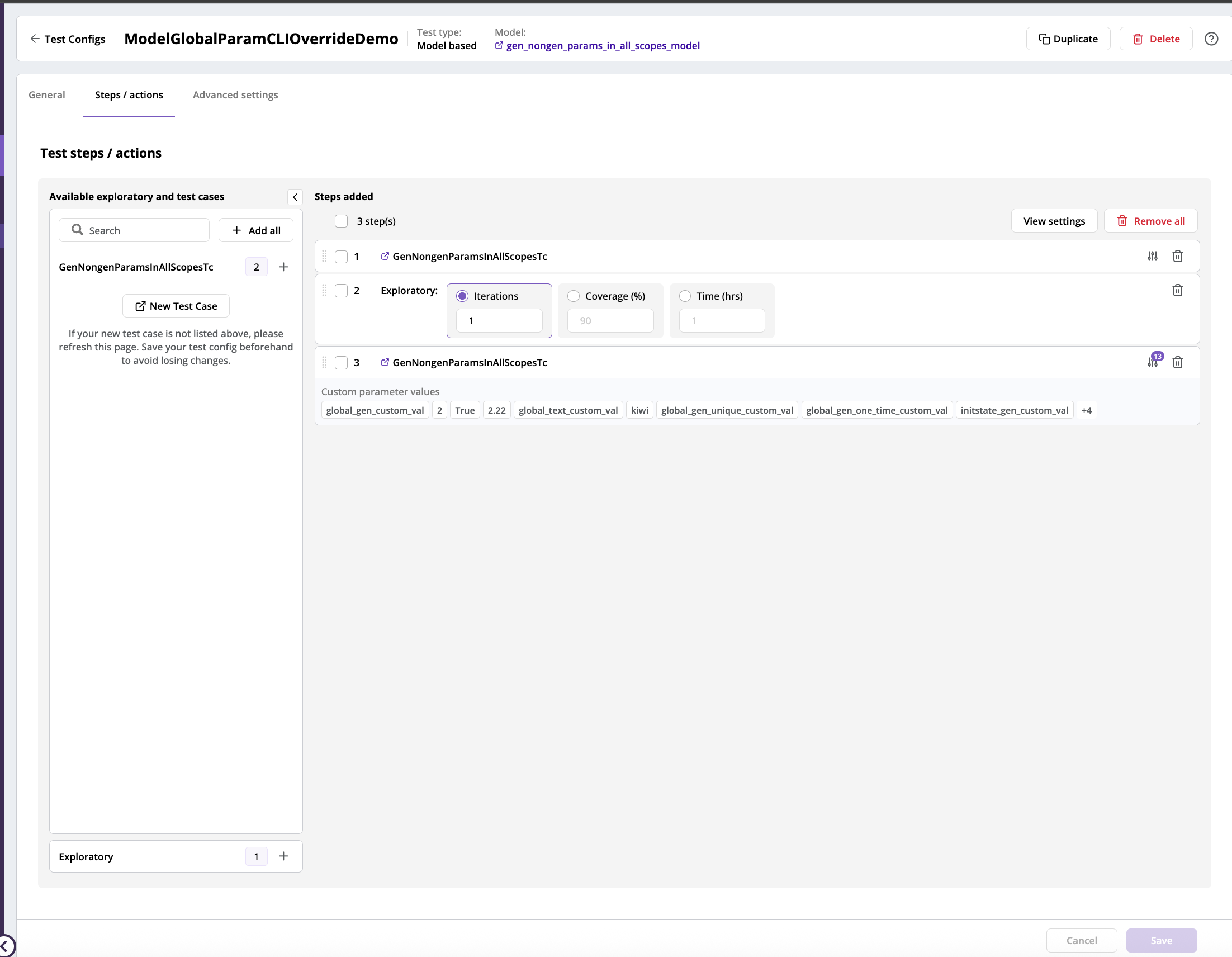The image size is (1232, 957).
Task: Click the Remove all button
Action: coord(1150,221)
